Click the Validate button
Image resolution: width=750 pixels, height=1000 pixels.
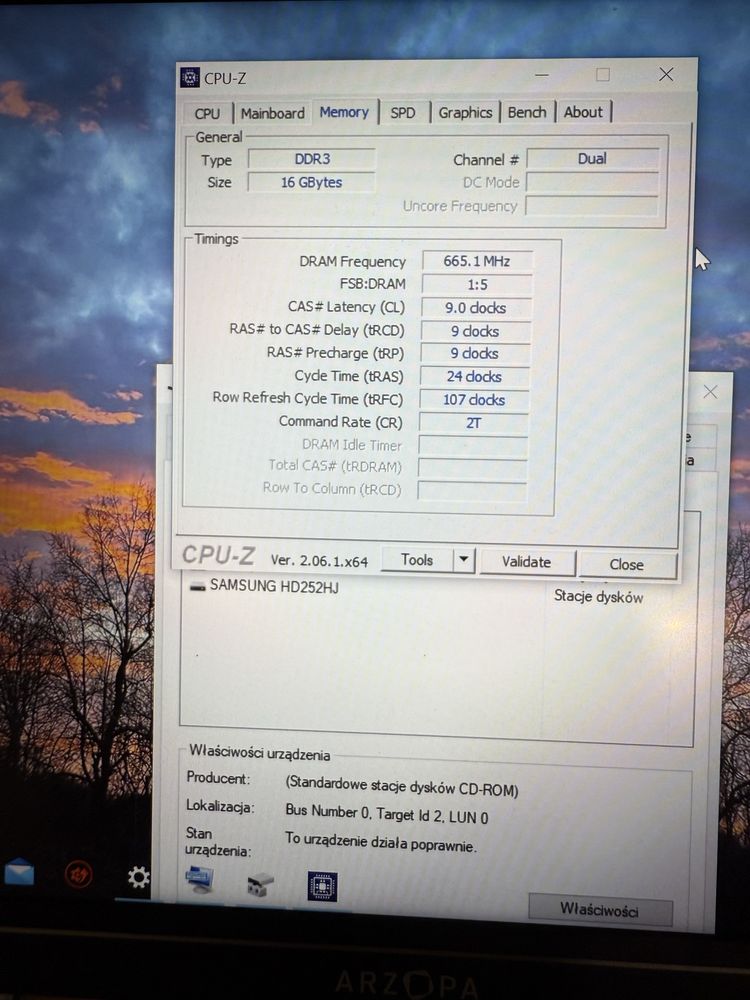pyautogui.click(x=526, y=561)
